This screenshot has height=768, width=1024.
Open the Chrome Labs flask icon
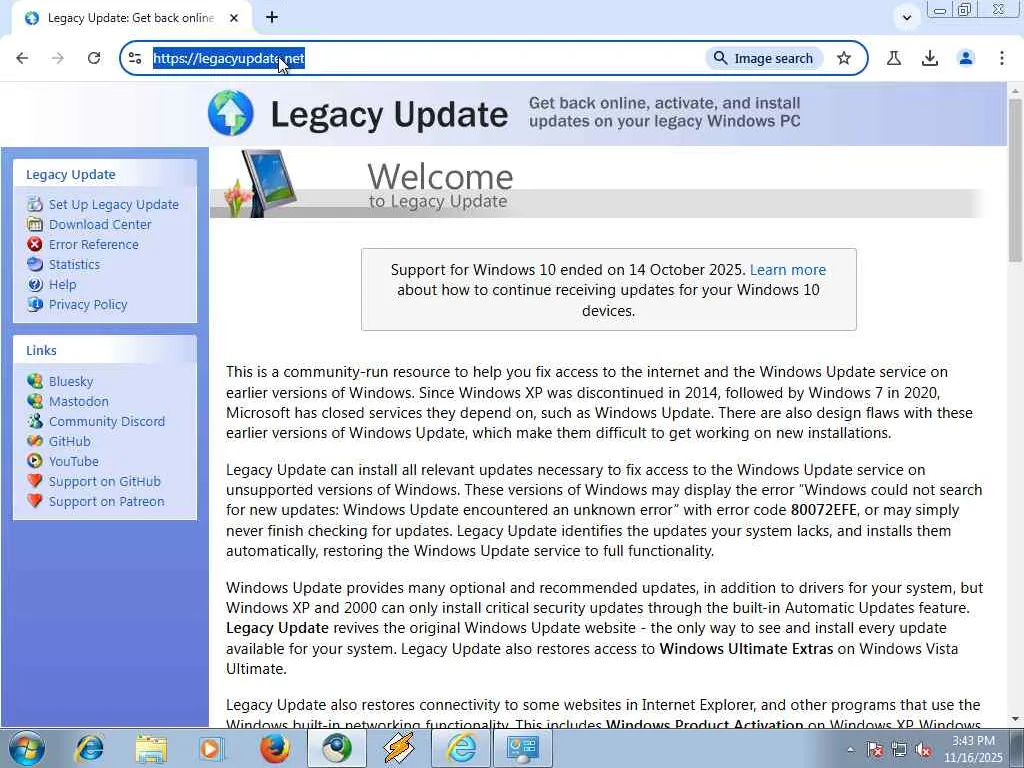click(x=894, y=58)
